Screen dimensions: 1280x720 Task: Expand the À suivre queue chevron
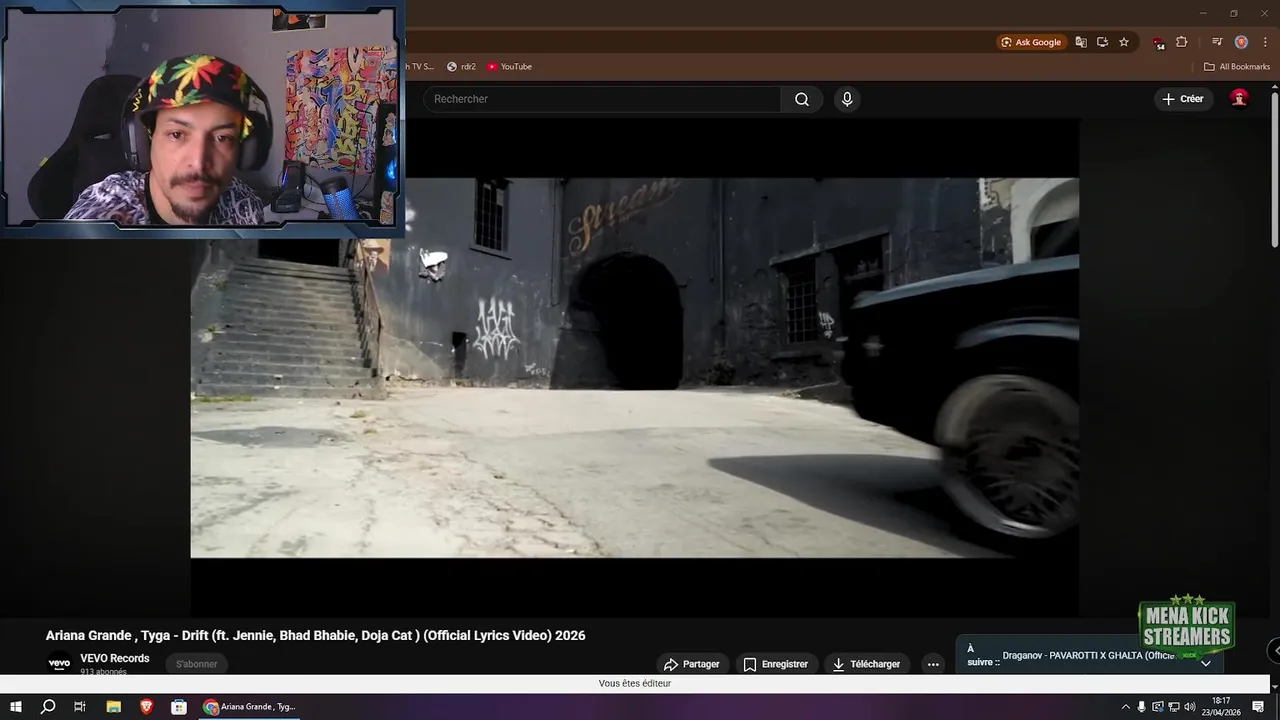(x=1205, y=663)
